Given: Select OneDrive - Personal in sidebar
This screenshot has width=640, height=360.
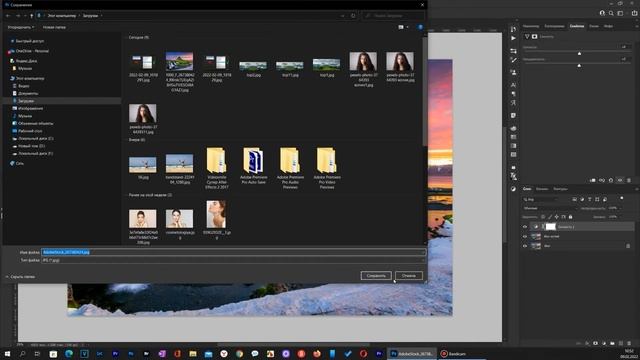Looking at the screenshot, I should pyautogui.click(x=32, y=51).
